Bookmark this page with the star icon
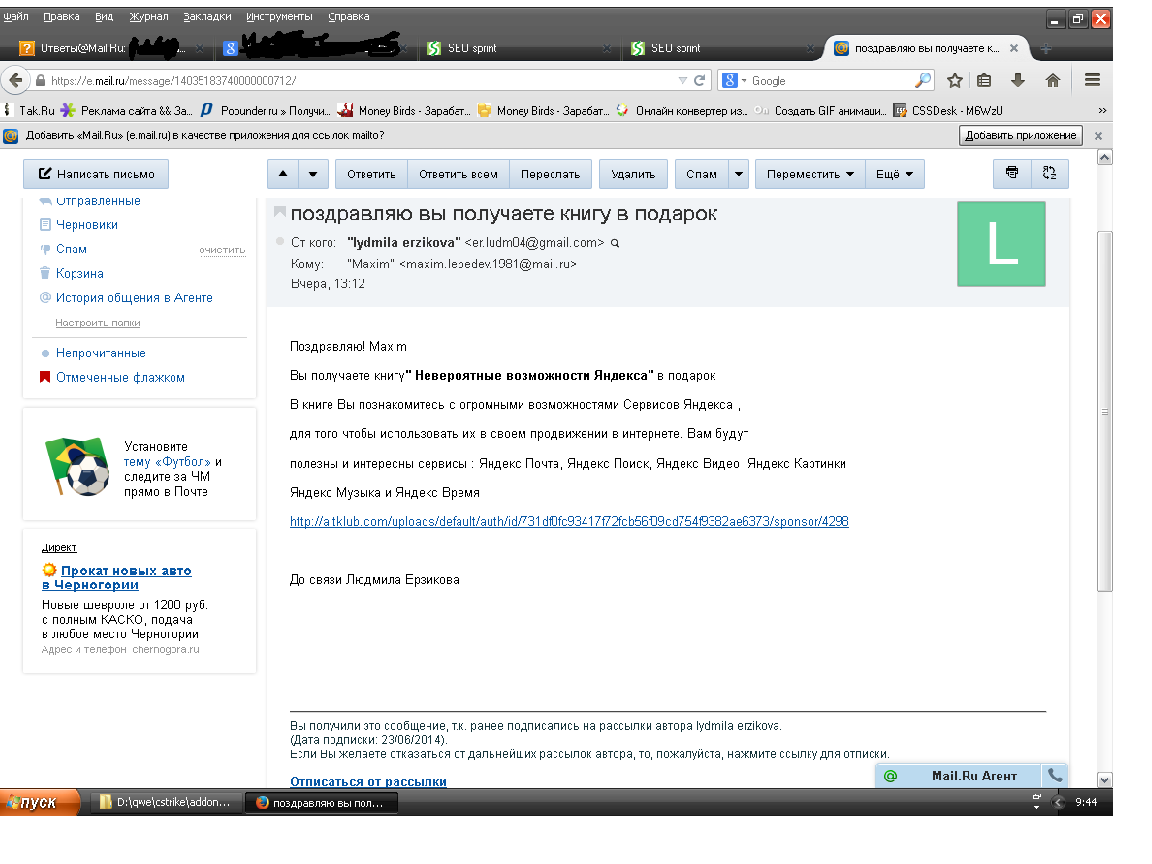1152x864 pixels. [954, 81]
